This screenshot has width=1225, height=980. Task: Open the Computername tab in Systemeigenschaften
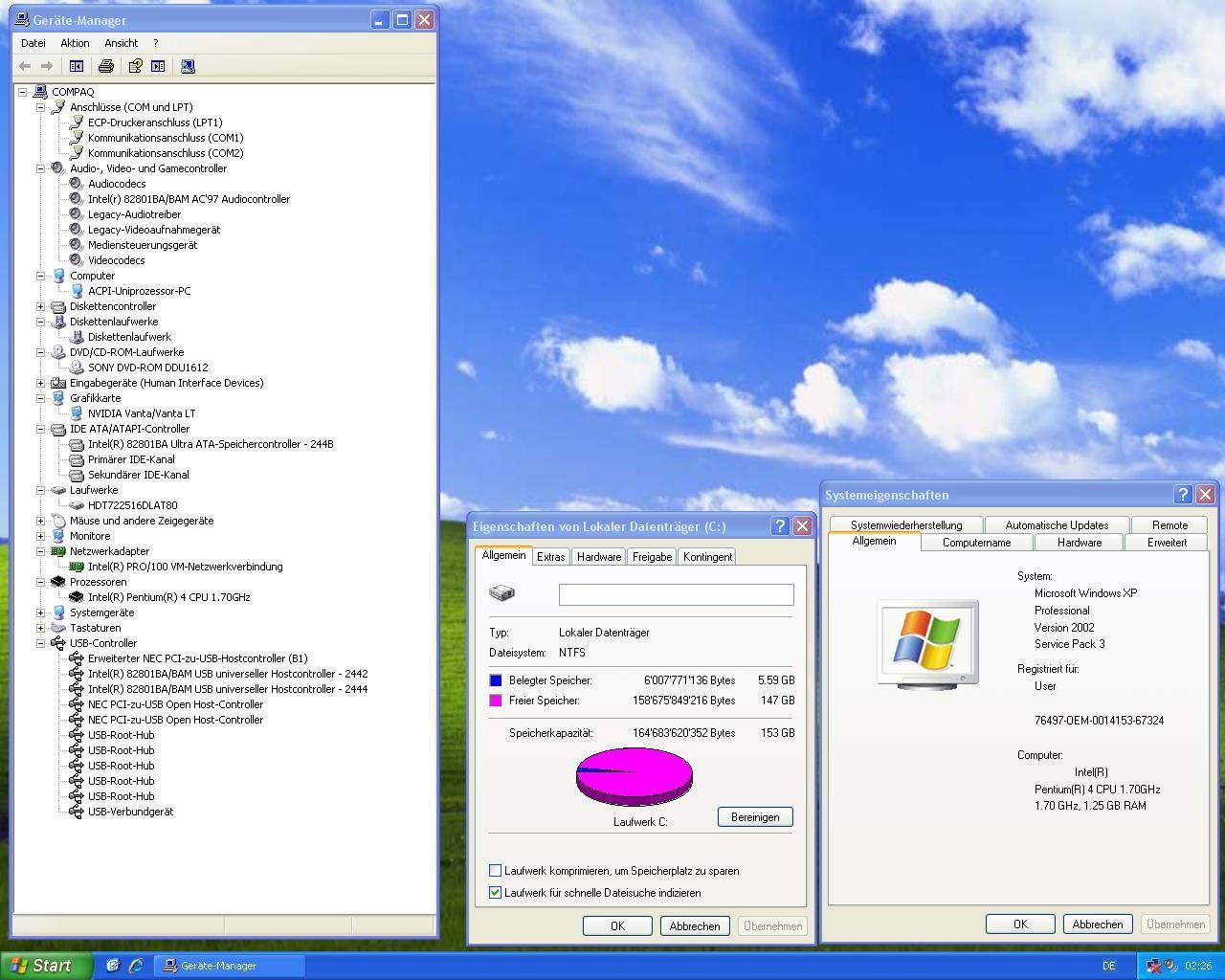click(976, 543)
